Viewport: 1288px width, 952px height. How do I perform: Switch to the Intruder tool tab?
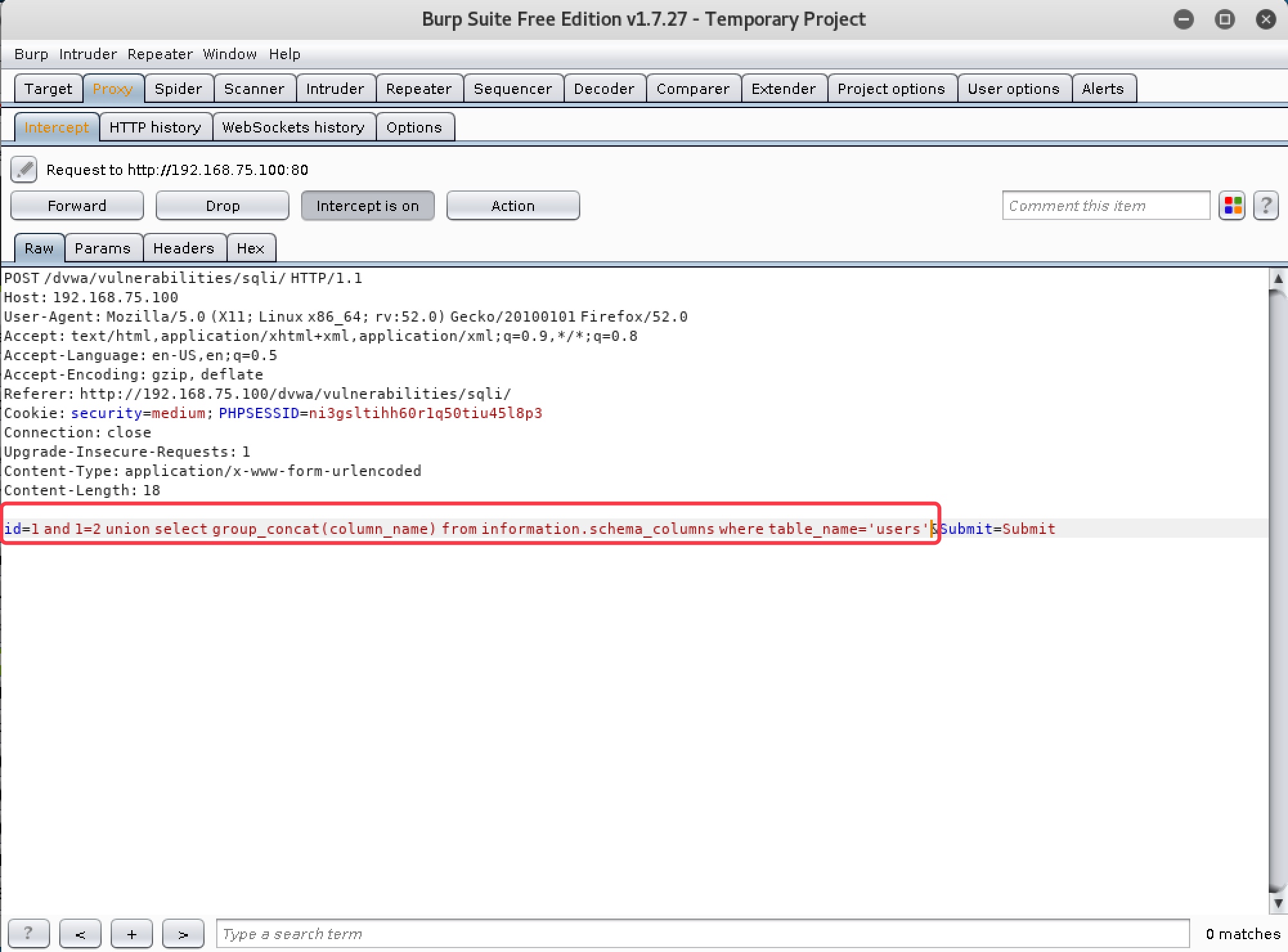click(335, 89)
